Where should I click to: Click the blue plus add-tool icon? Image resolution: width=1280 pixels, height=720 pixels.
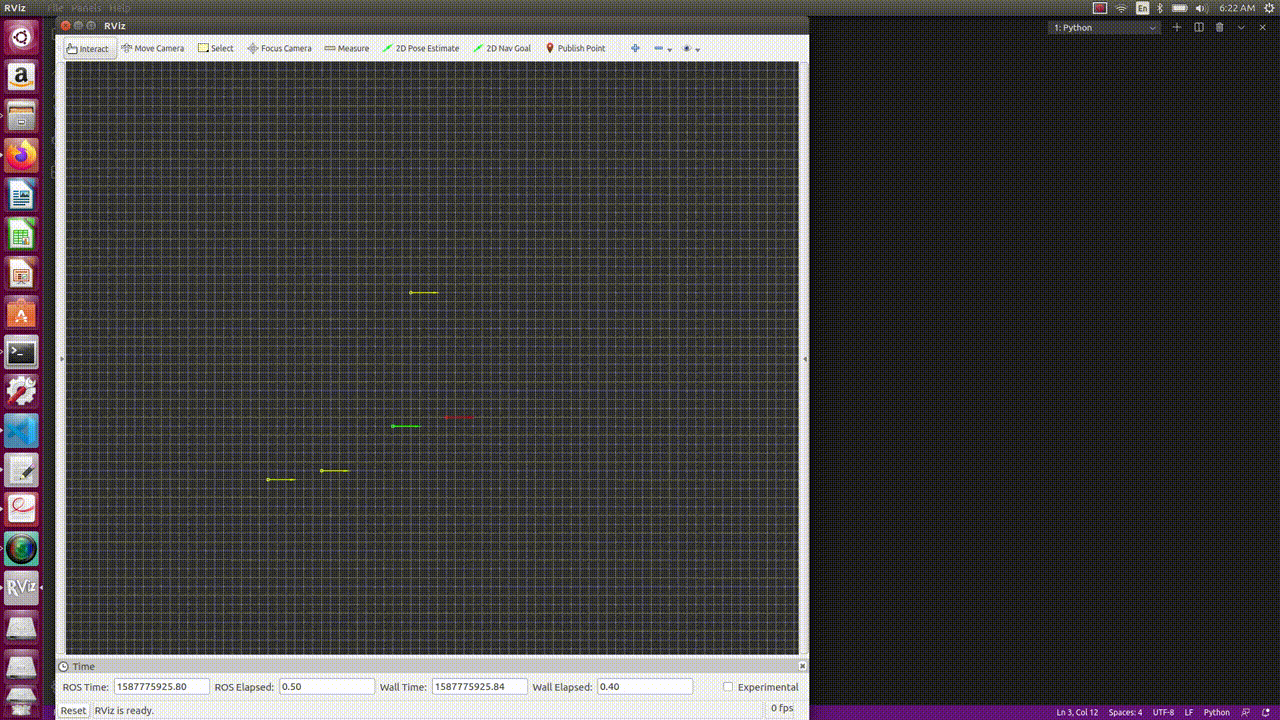click(635, 48)
